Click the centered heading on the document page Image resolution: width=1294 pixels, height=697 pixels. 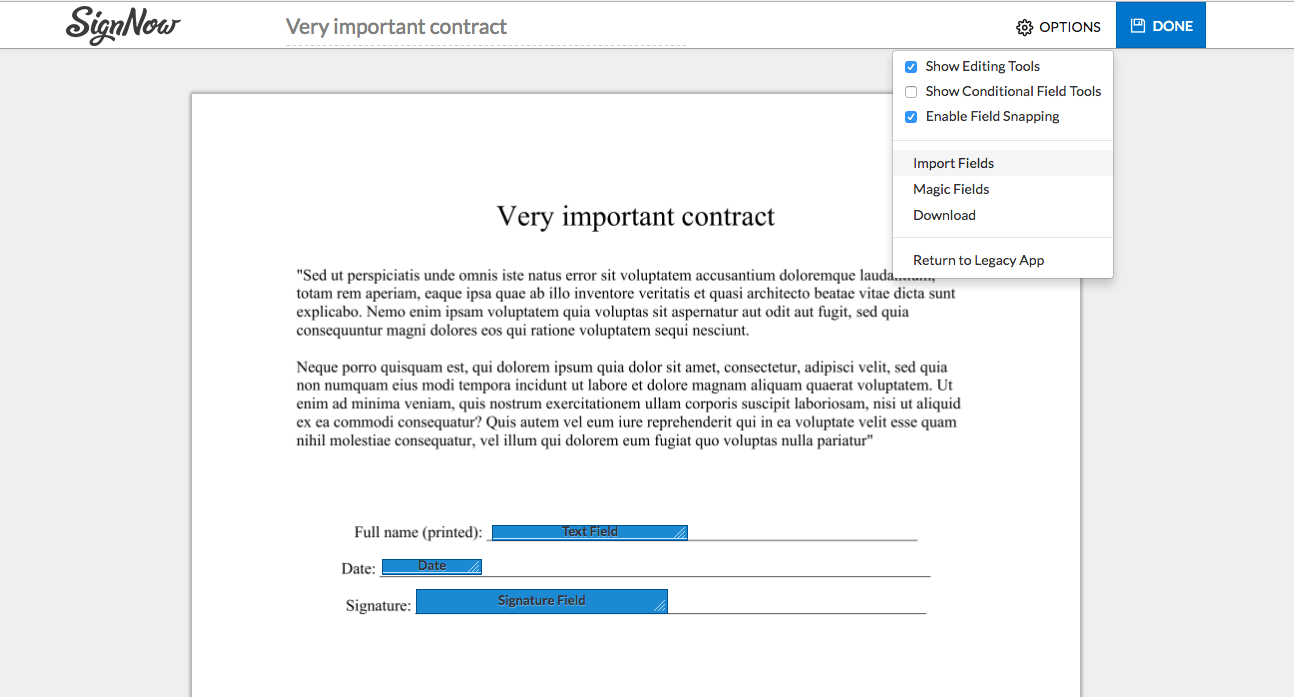[x=635, y=216]
